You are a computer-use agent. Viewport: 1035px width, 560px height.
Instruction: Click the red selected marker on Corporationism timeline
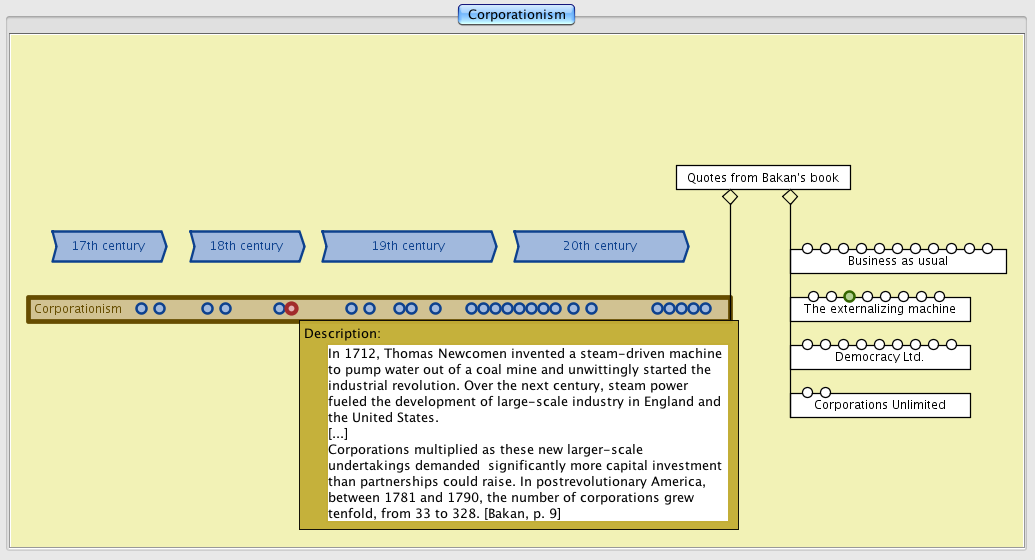291,309
